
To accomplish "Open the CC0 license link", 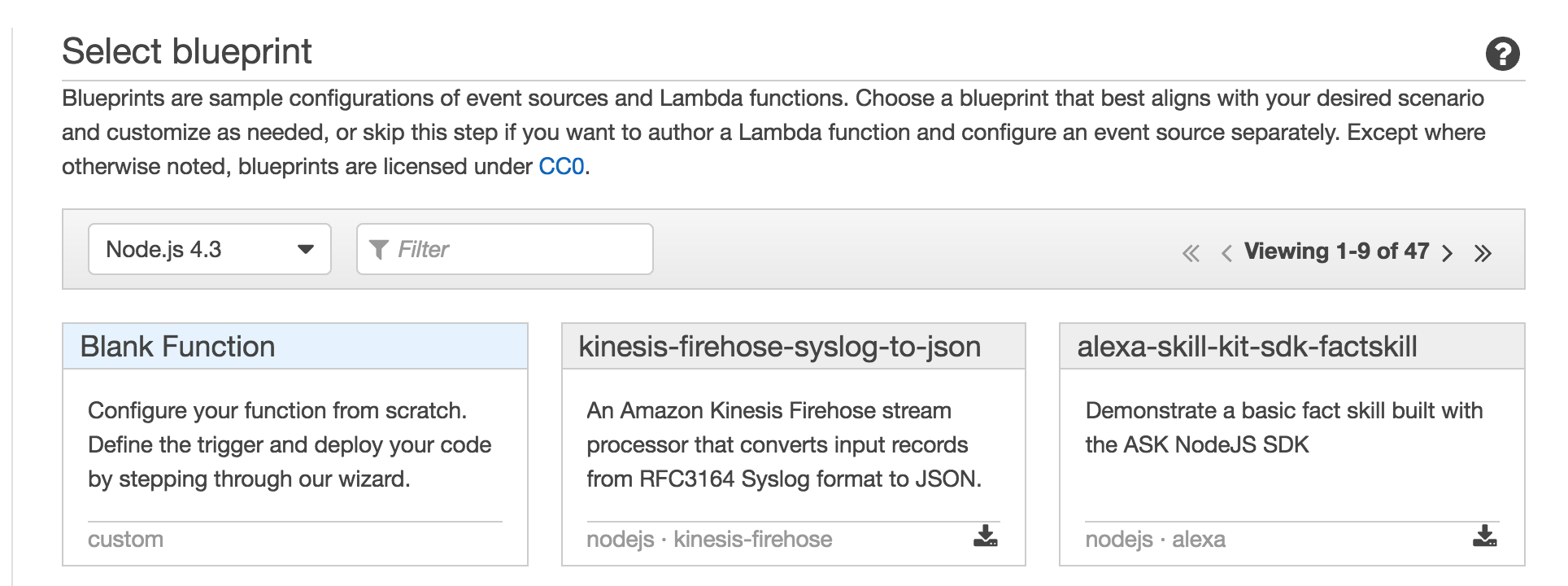I will coord(561,167).
